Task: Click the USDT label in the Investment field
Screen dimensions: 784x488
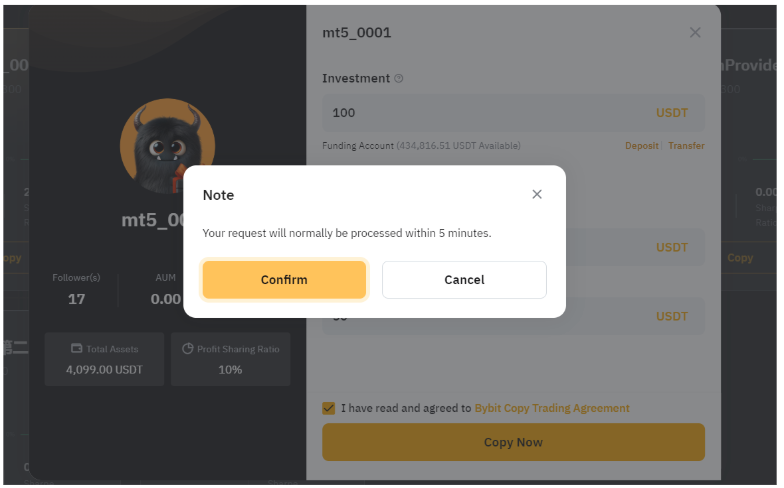Action: click(x=672, y=113)
